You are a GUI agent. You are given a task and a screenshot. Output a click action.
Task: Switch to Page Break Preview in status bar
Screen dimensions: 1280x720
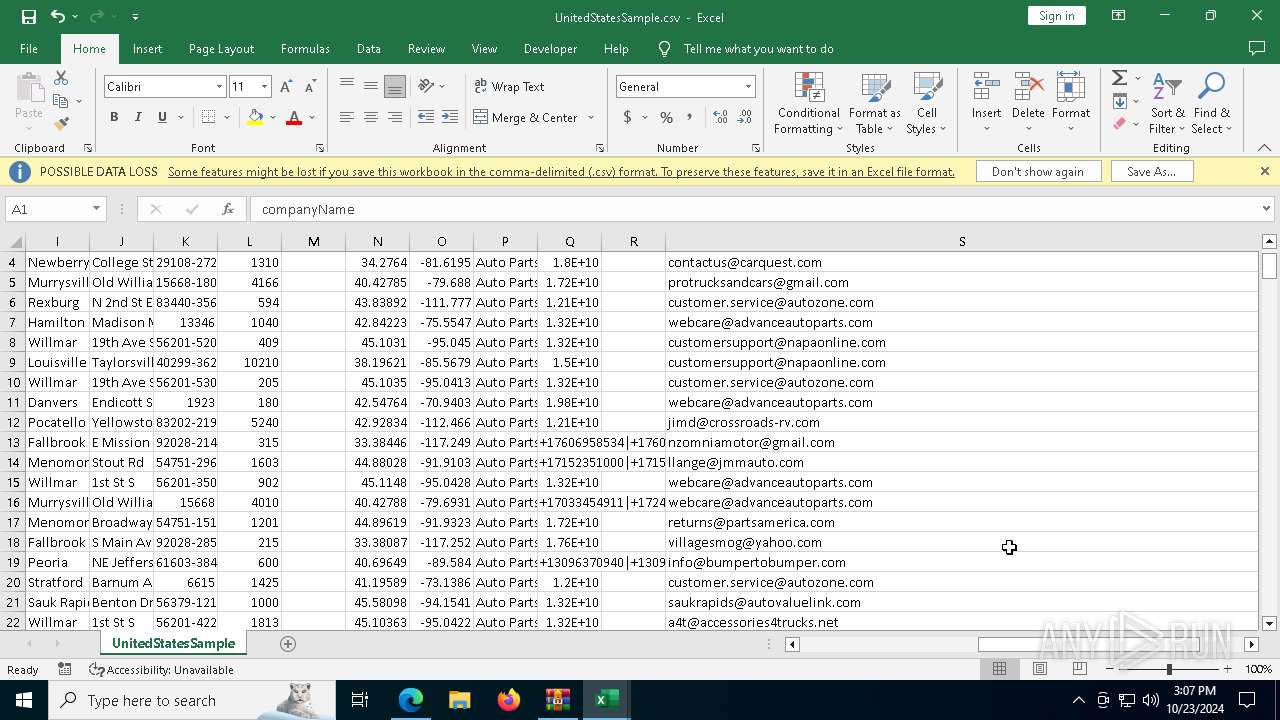click(1079, 669)
